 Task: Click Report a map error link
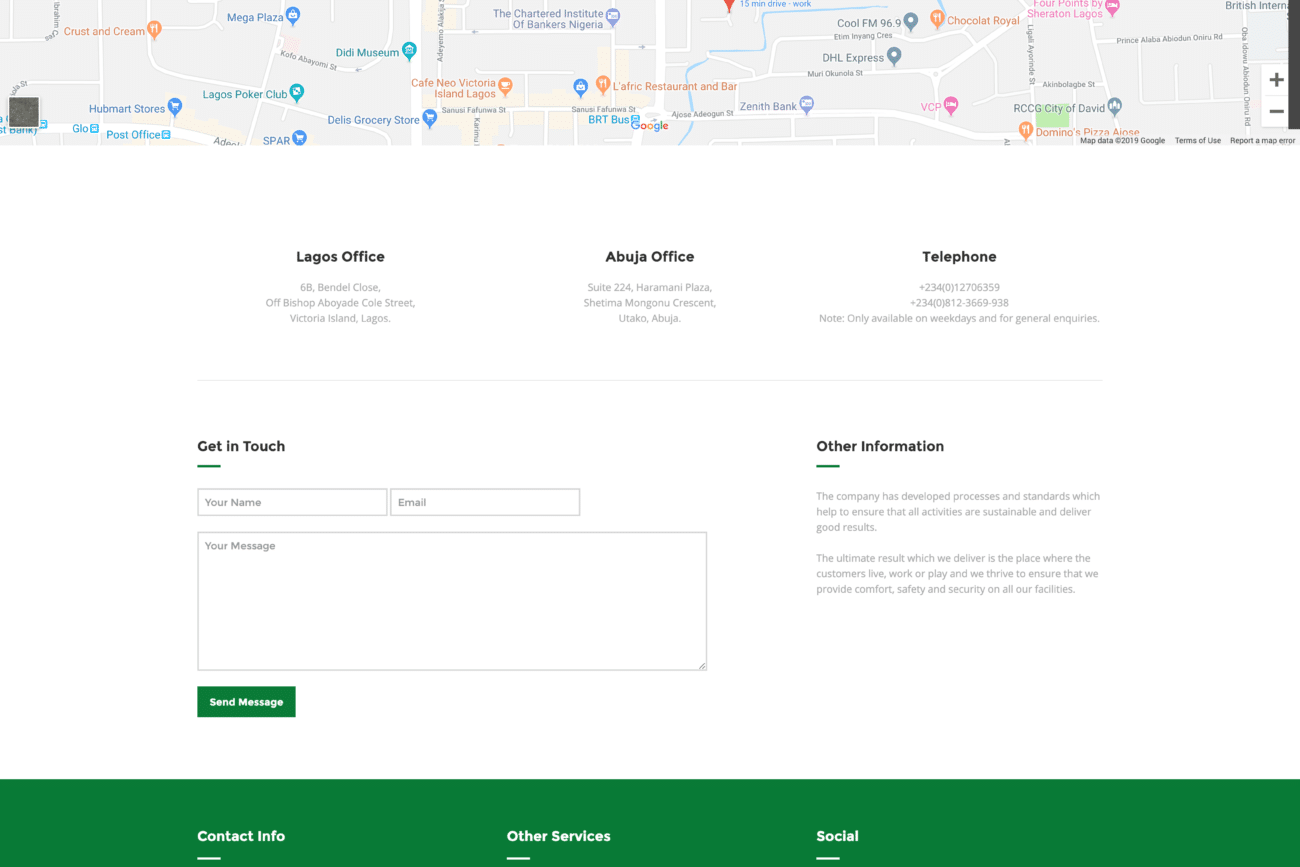(x=1262, y=141)
